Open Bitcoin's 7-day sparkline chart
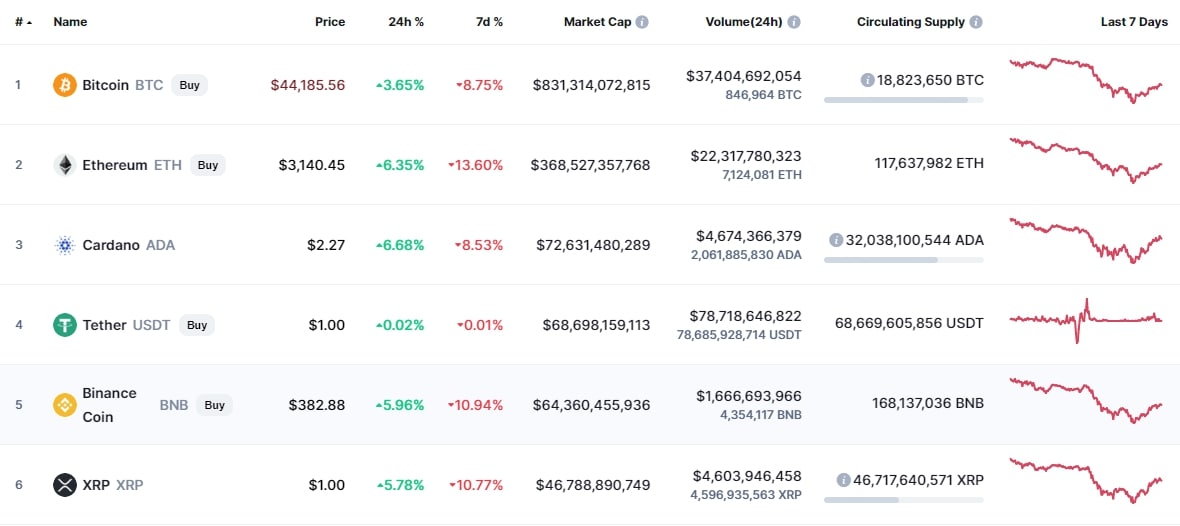 tap(1086, 80)
